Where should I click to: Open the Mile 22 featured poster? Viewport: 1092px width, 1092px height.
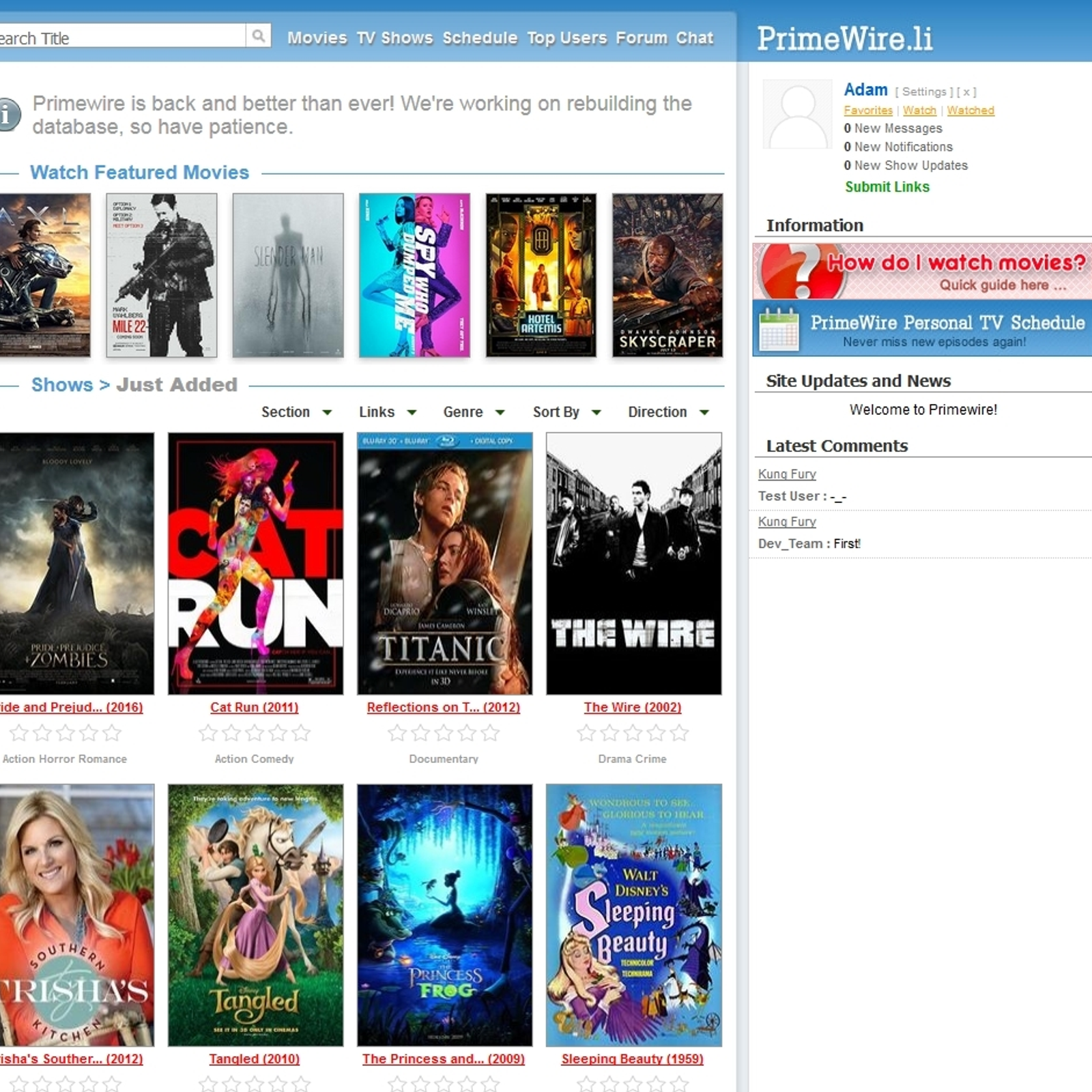coord(162,275)
